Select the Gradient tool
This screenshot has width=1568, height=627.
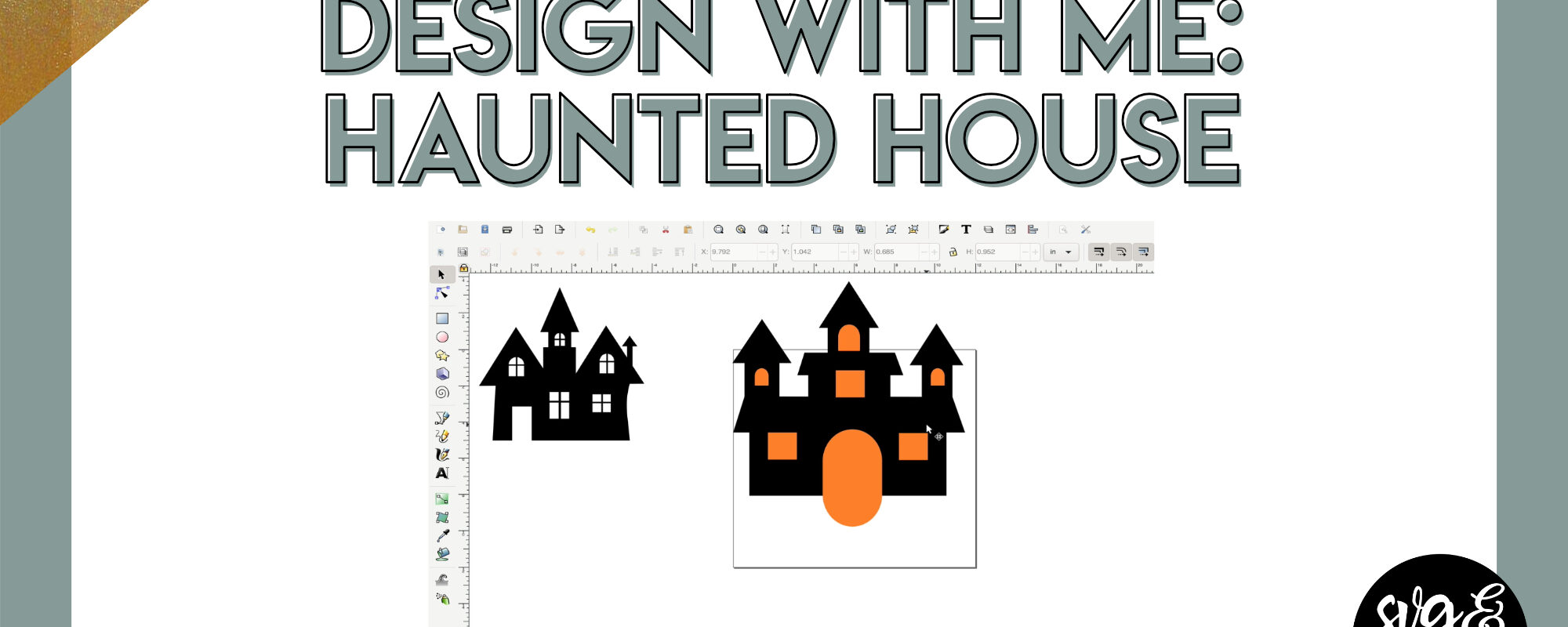[442, 498]
